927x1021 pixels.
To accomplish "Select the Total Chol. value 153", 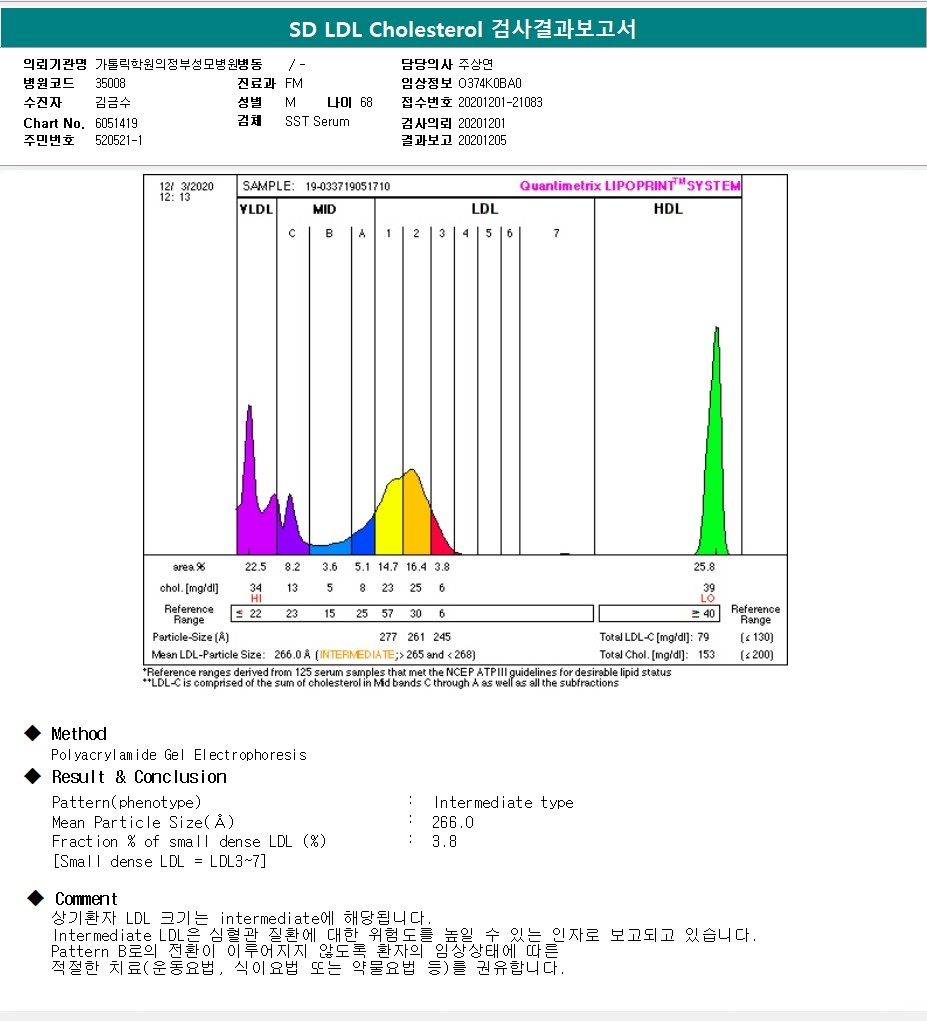I will click(x=707, y=655).
